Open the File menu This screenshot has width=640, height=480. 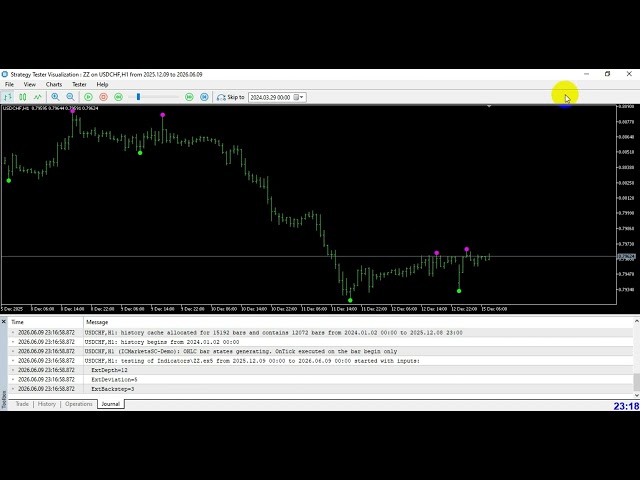[9, 84]
